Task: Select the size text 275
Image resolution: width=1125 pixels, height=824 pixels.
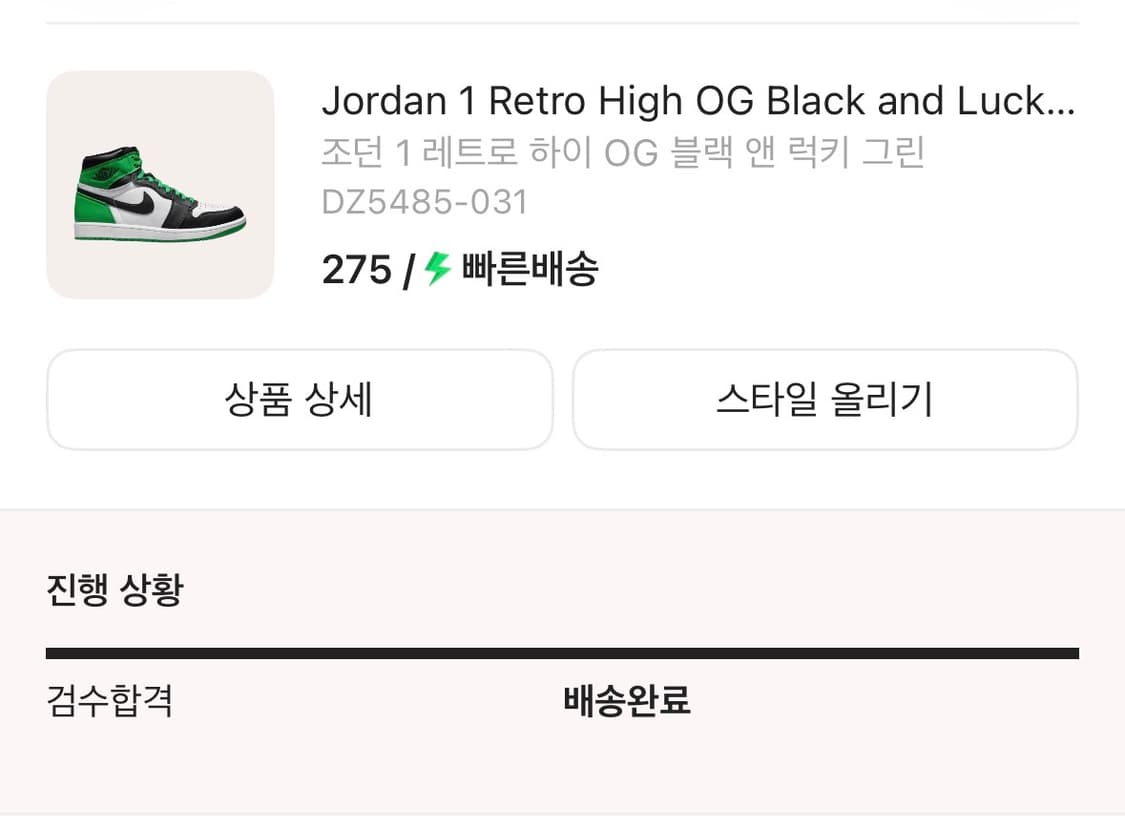Action: tap(354, 270)
